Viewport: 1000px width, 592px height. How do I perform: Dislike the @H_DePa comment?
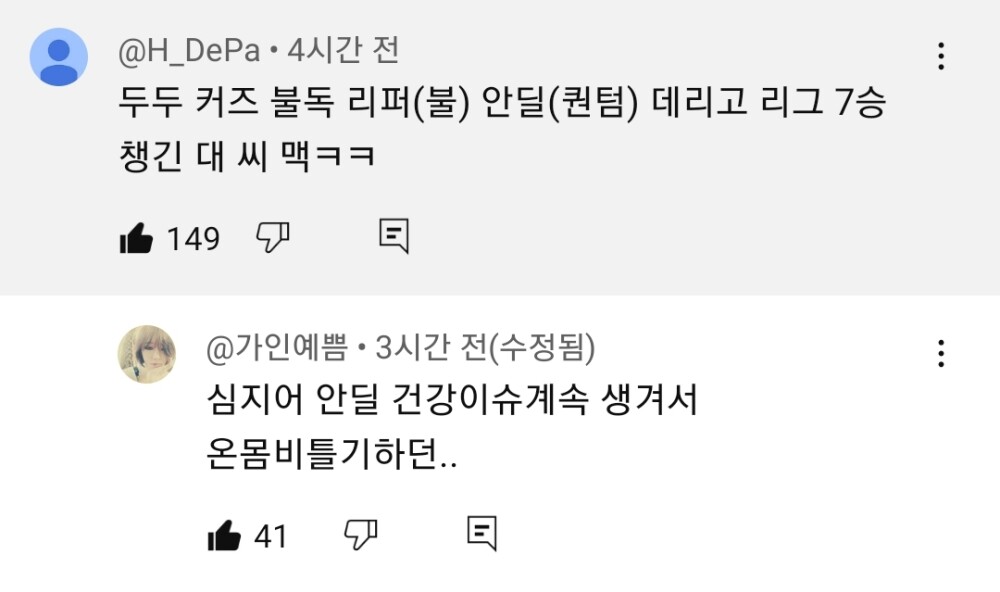click(x=273, y=237)
